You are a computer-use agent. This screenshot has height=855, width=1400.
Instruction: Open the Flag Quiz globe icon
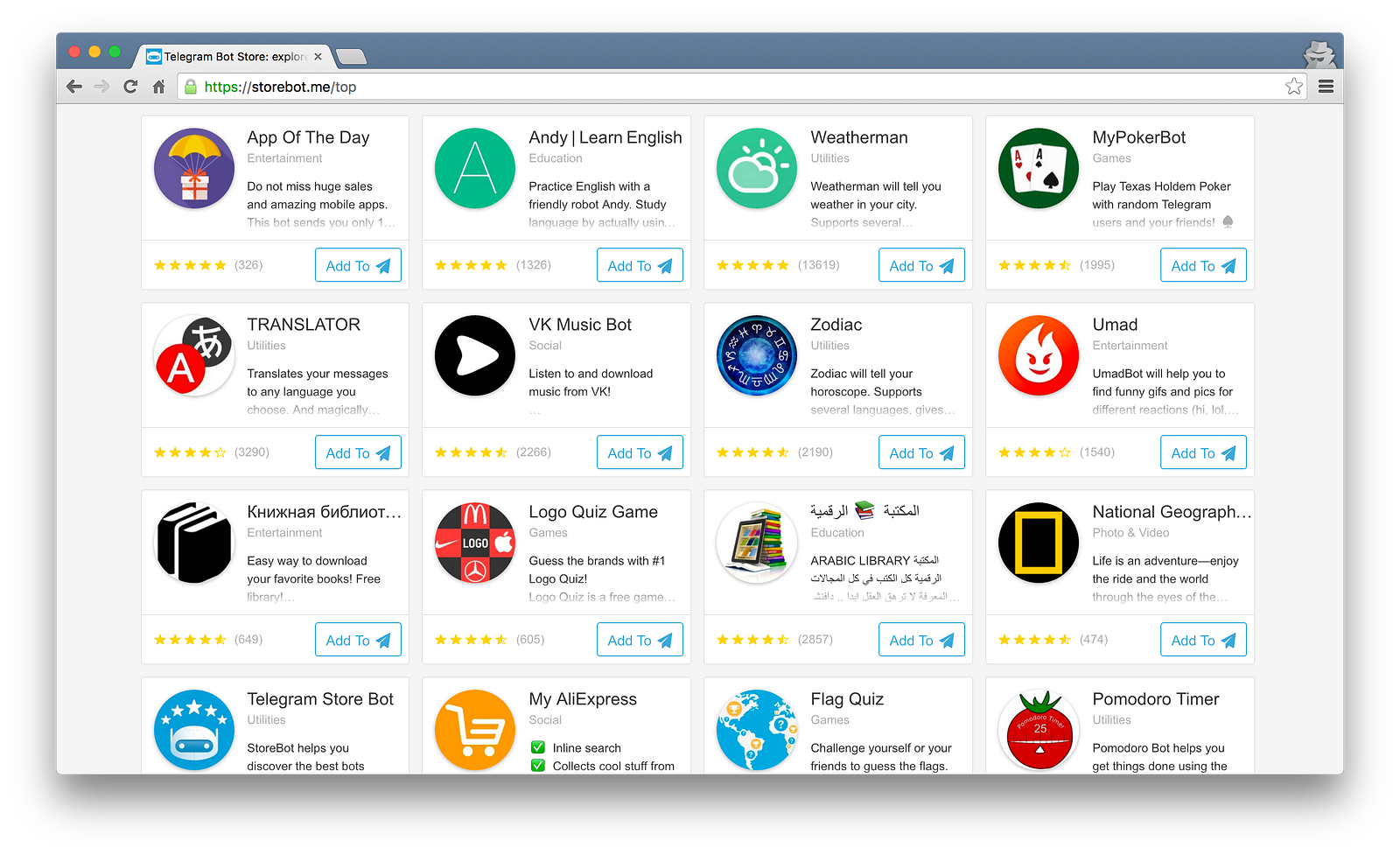(757, 730)
